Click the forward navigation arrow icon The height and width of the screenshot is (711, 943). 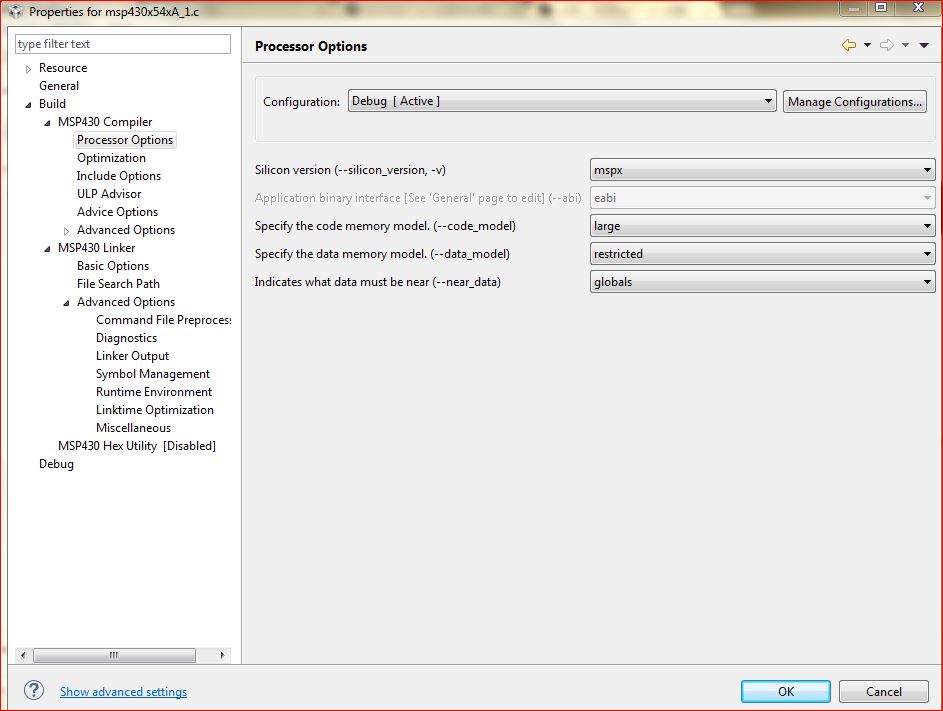point(886,45)
